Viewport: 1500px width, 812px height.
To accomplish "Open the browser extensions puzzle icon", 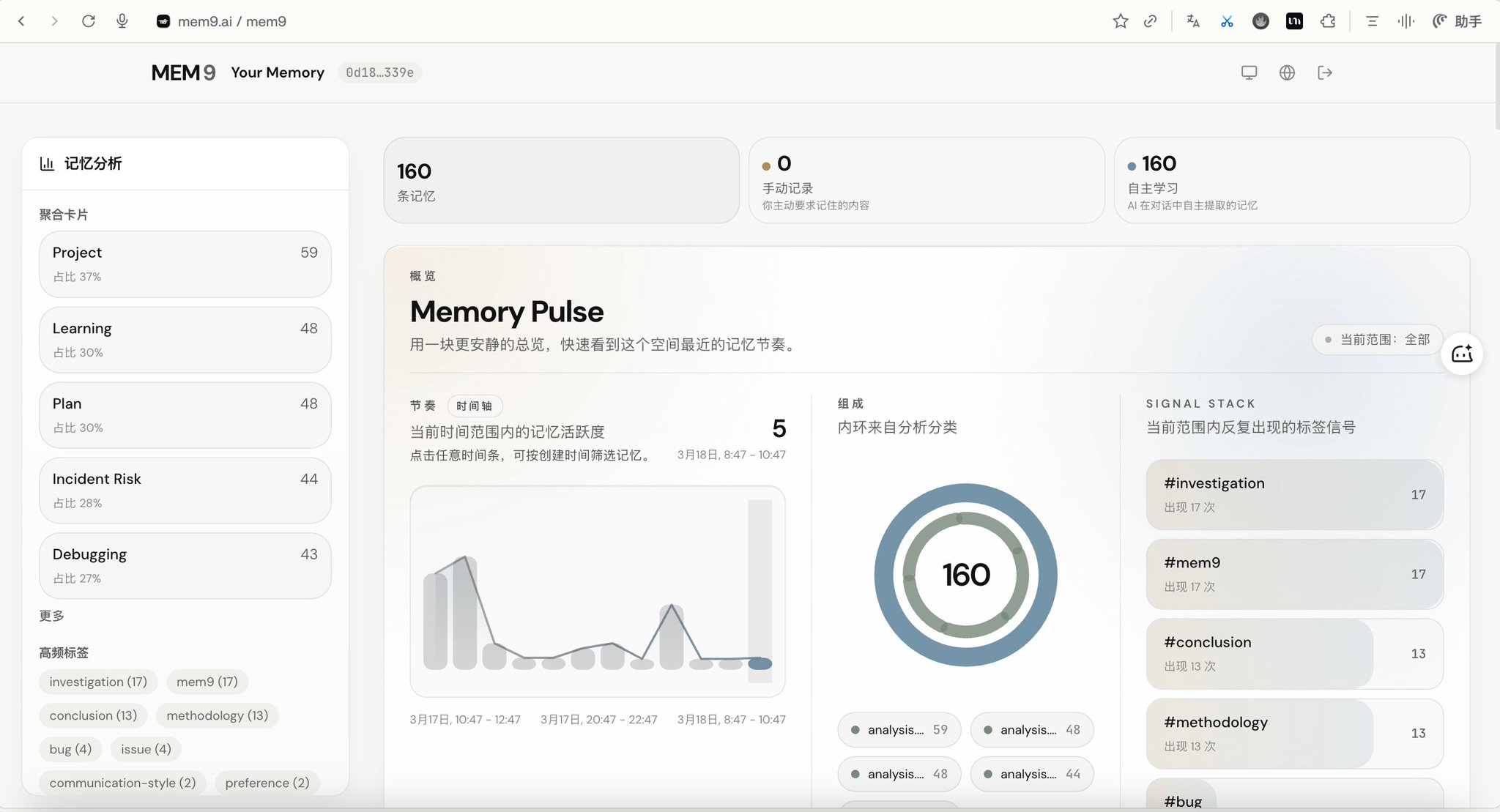I will (1328, 21).
